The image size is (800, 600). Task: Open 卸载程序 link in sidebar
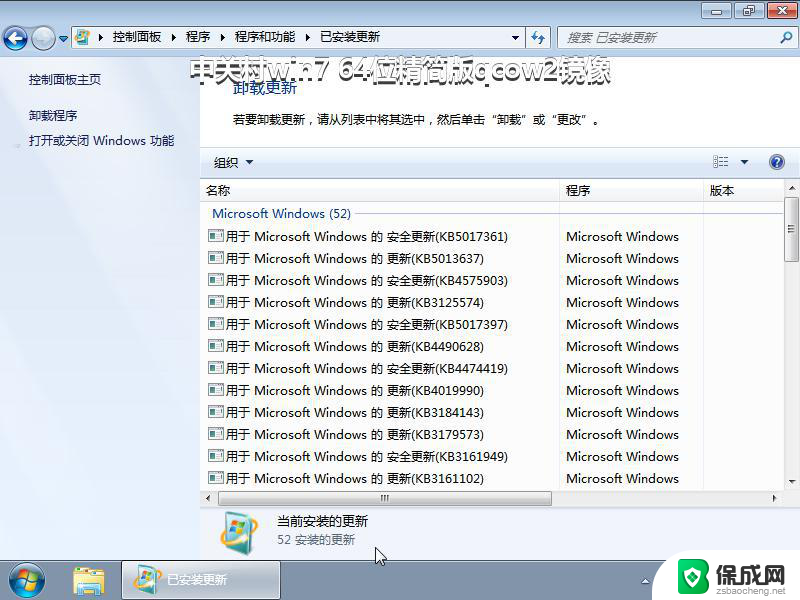(x=53, y=116)
